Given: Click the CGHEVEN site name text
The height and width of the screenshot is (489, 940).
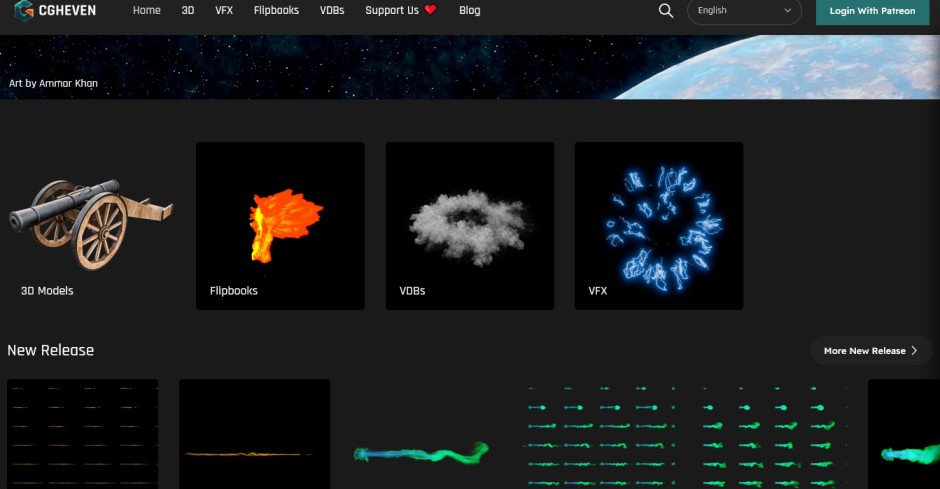Looking at the screenshot, I should click(67, 10).
